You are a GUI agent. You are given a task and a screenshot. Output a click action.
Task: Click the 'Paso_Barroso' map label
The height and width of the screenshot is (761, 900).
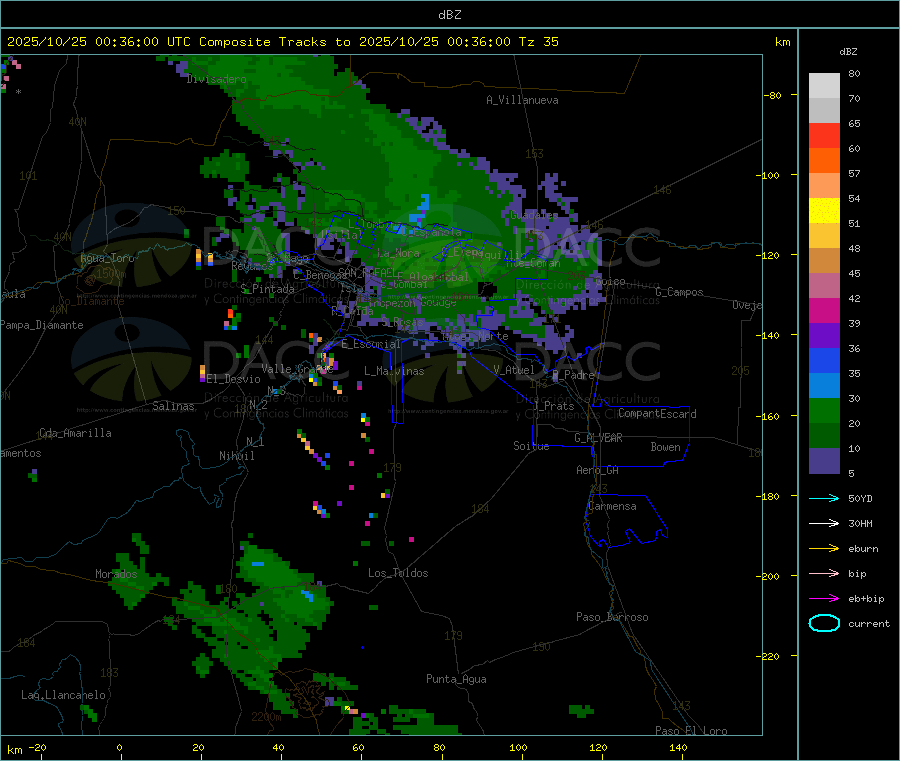coord(612,617)
